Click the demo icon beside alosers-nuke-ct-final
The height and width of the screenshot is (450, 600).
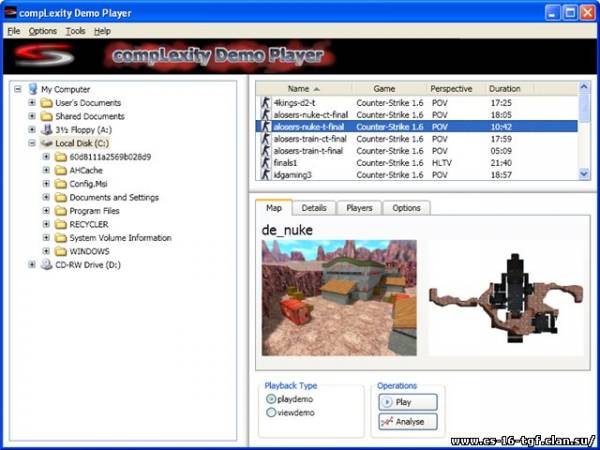coord(265,114)
